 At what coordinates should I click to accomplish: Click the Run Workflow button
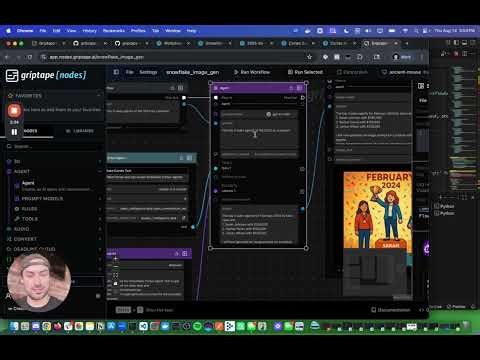pyautogui.click(x=252, y=72)
